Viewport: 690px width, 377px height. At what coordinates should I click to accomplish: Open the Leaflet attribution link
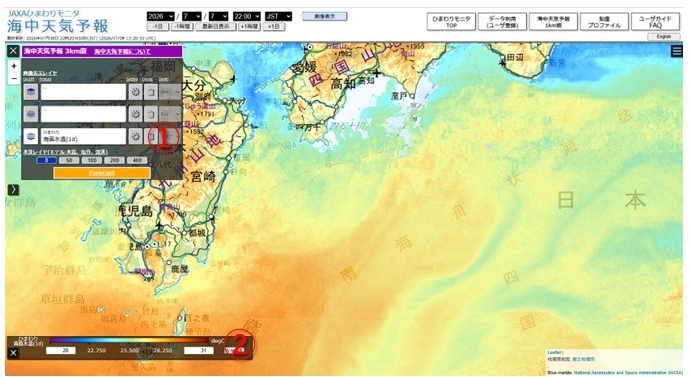point(554,353)
